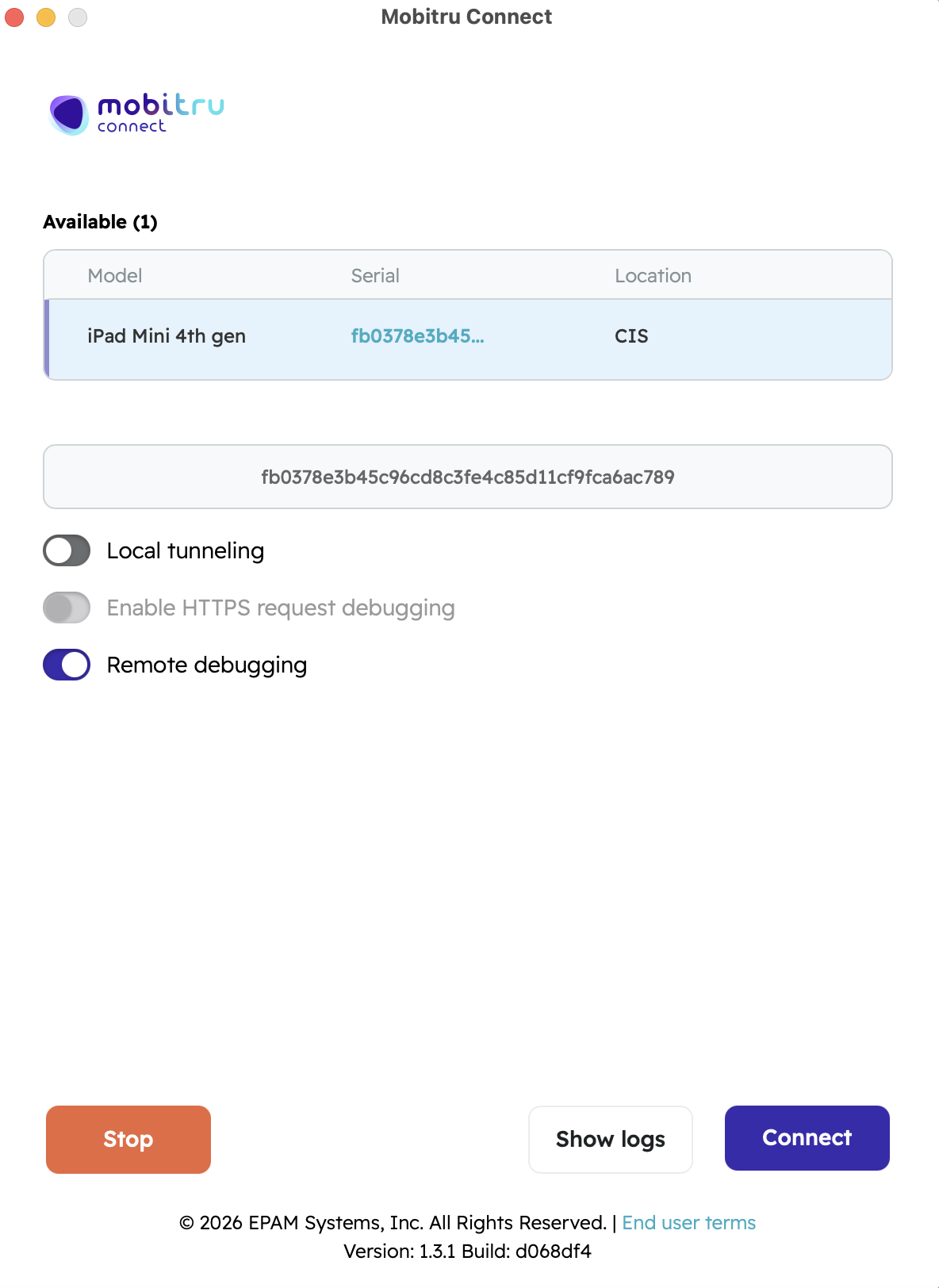Screen dimensions: 939x1288
Task: Click the Serial column header
Action: click(x=375, y=275)
